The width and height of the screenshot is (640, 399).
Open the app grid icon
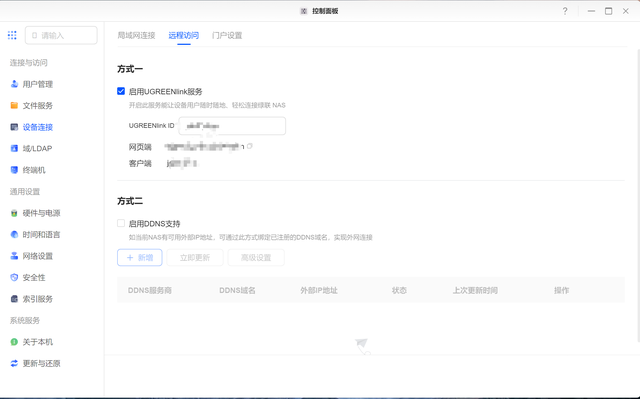pos(12,35)
